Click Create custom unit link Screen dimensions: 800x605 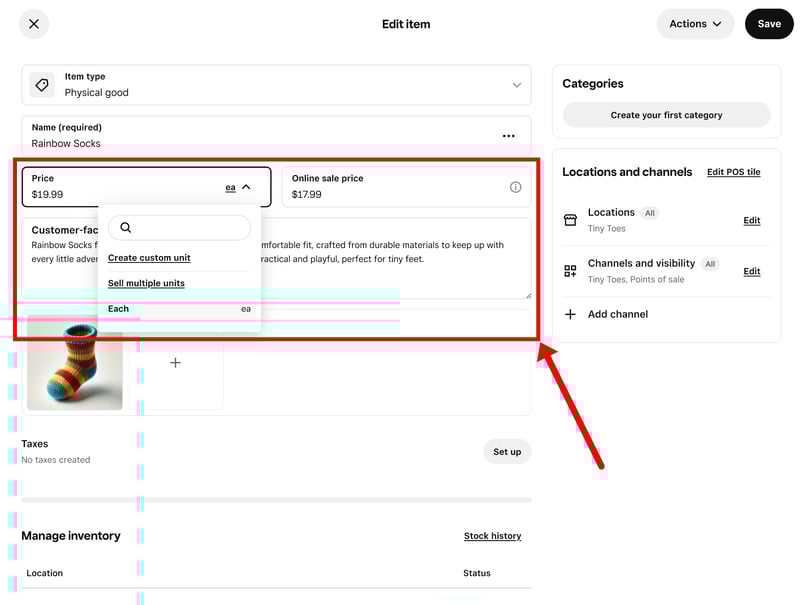coord(149,258)
